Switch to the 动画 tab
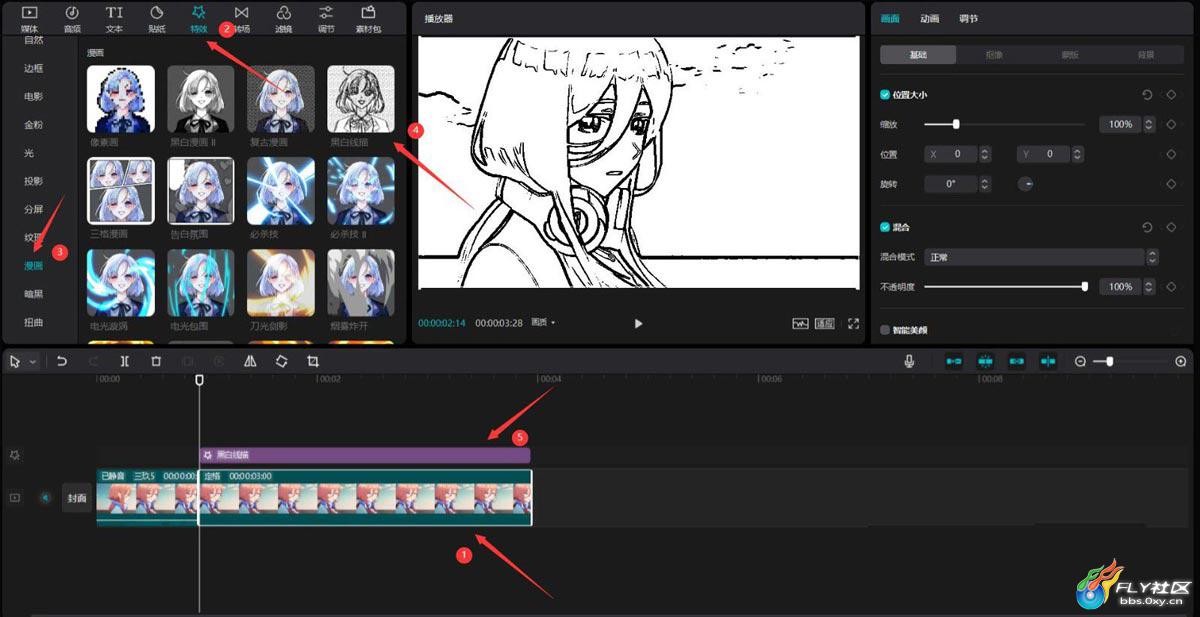 [929, 18]
